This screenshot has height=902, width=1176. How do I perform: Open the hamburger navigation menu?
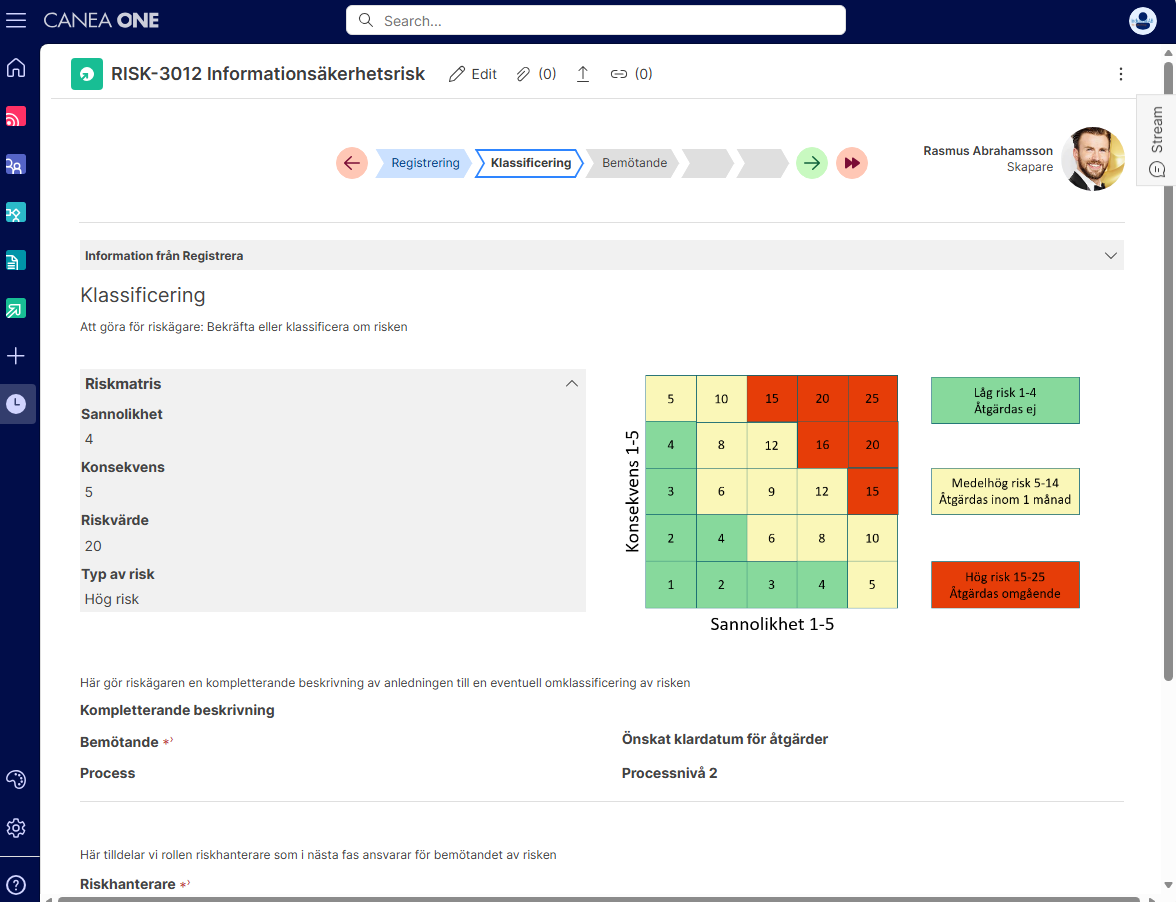[x=16, y=20]
